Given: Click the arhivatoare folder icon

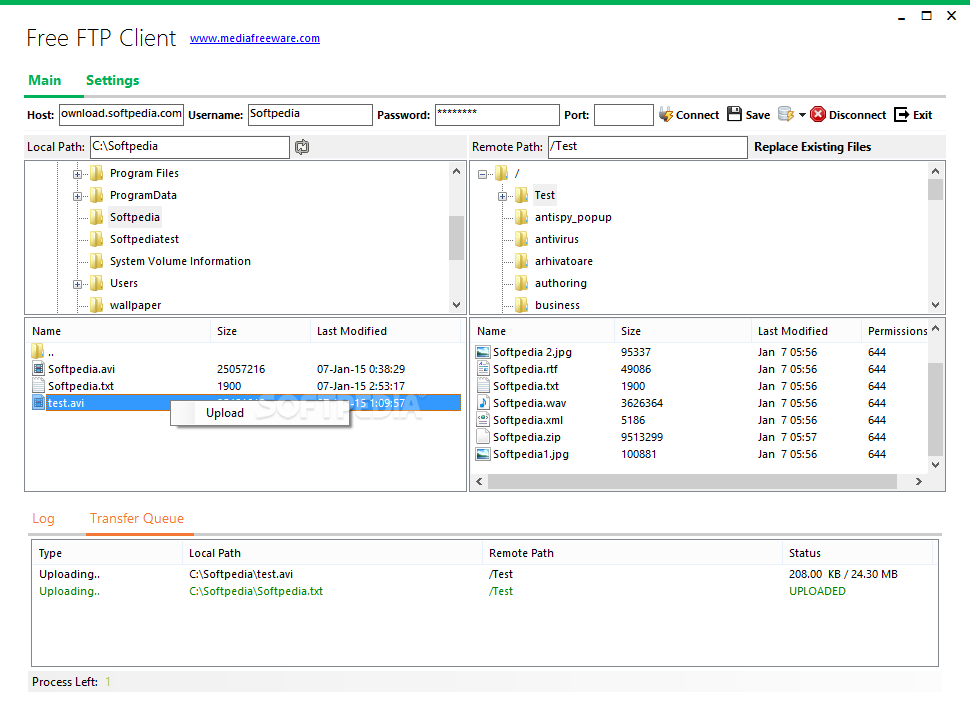Looking at the screenshot, I should (522, 261).
